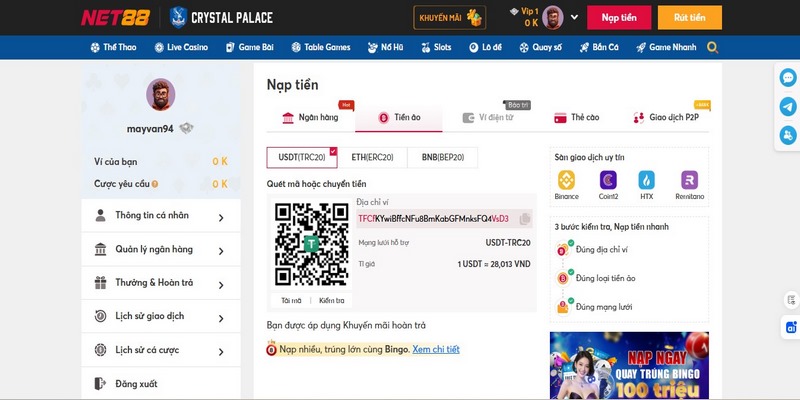Click the Thưởng & Hoàn trả gift icon

101,283
